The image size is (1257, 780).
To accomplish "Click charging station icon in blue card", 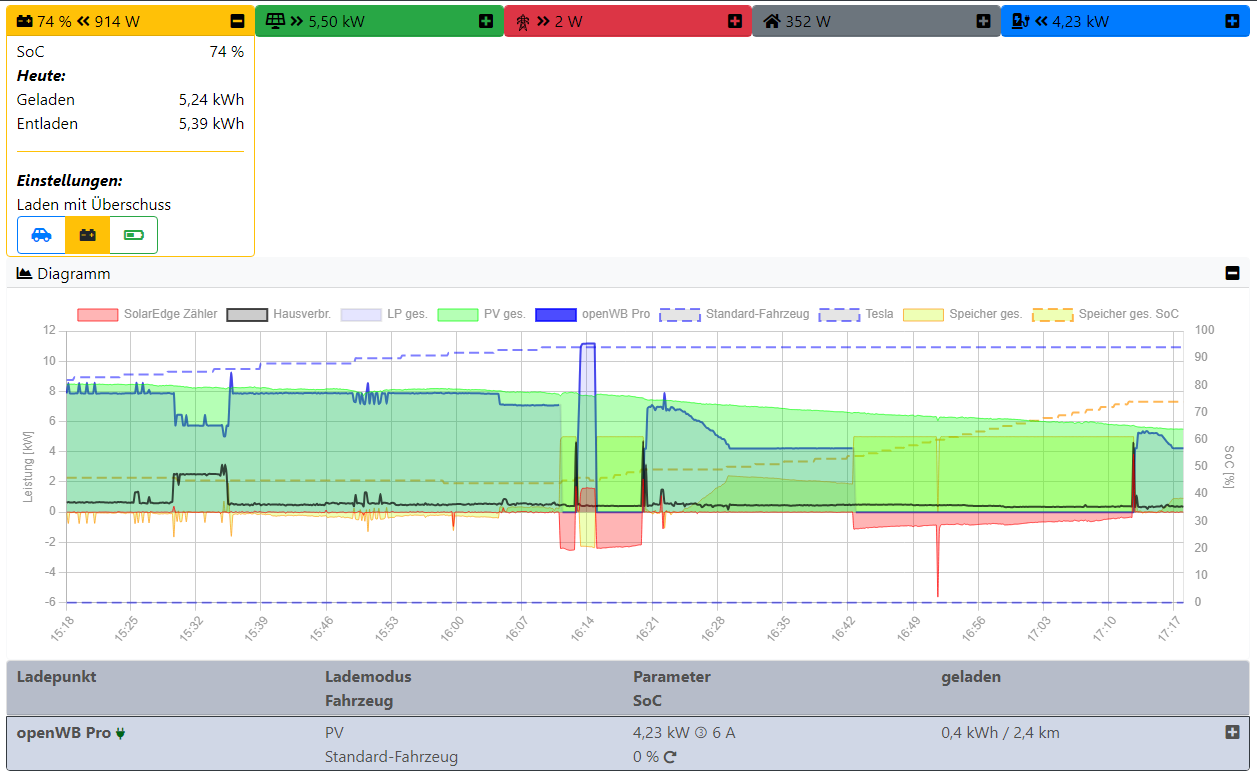I will [1020, 21].
